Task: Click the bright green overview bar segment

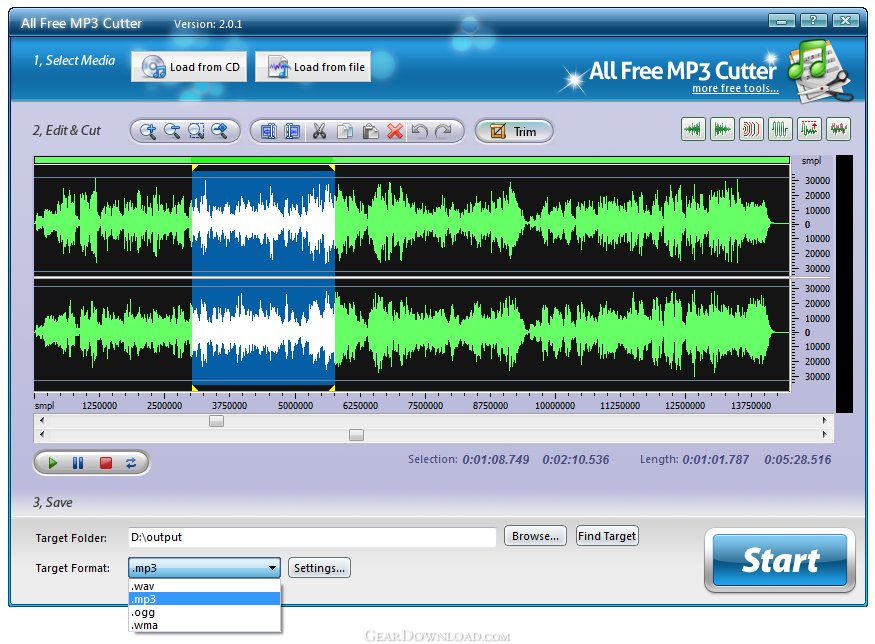Action: click(x=262, y=160)
